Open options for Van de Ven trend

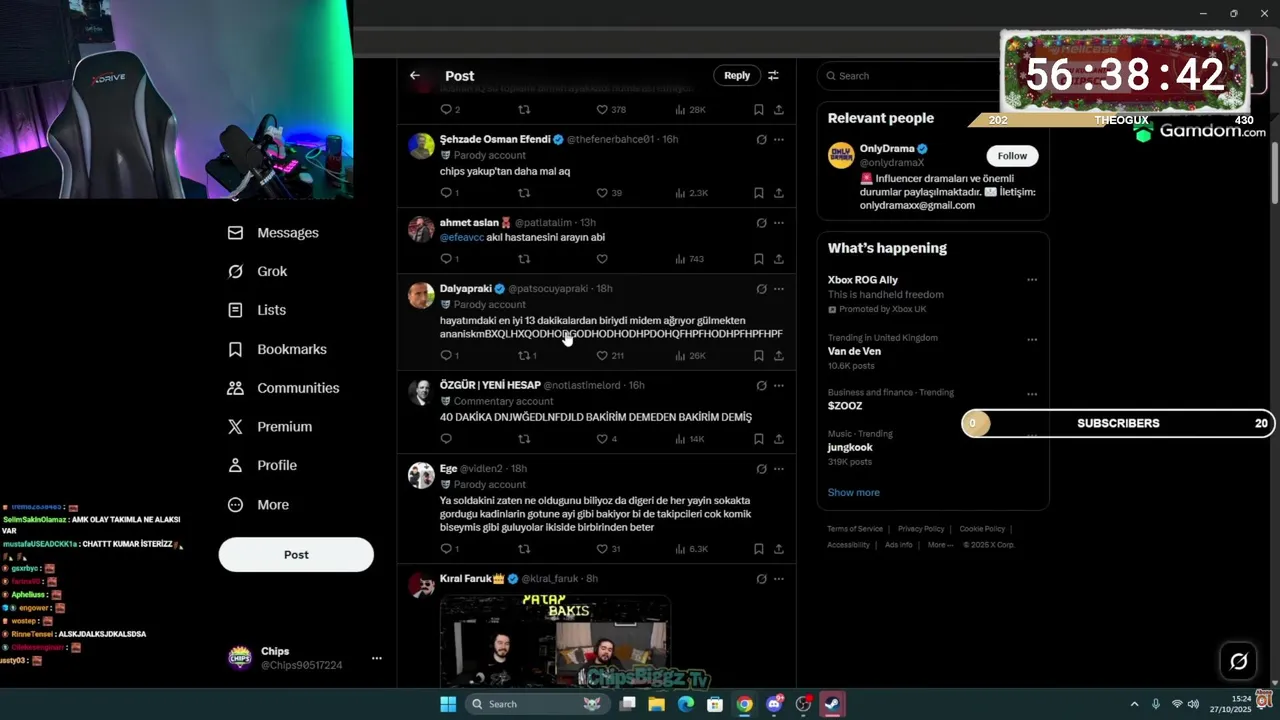point(1032,339)
